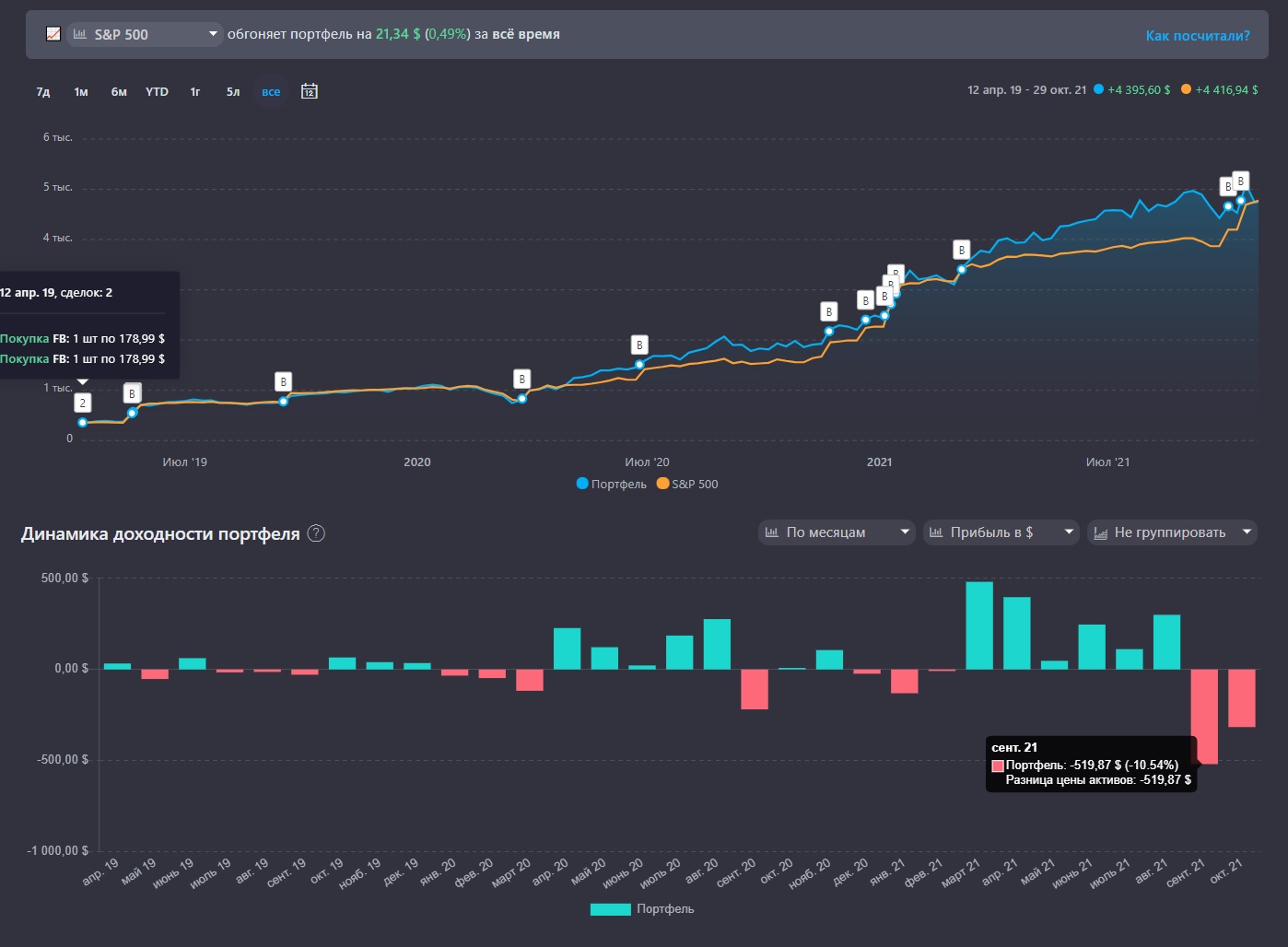The image size is (1288, 947).
Task: Click the trade marker labeled 2 at chart start
Action: tap(83, 403)
